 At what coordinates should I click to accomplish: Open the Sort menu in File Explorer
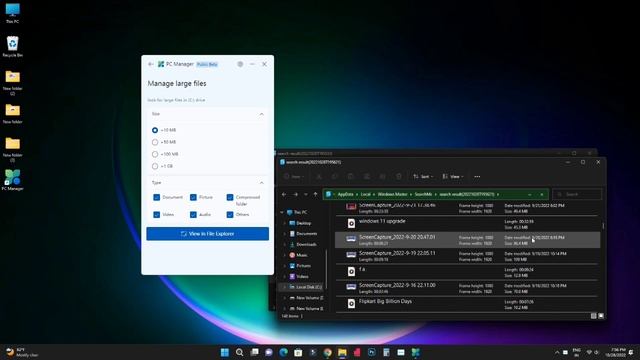click(423, 176)
